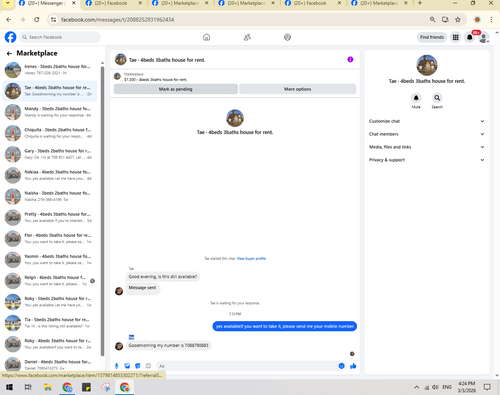
Task: Expand Media, files and links section
Action: click(x=427, y=147)
